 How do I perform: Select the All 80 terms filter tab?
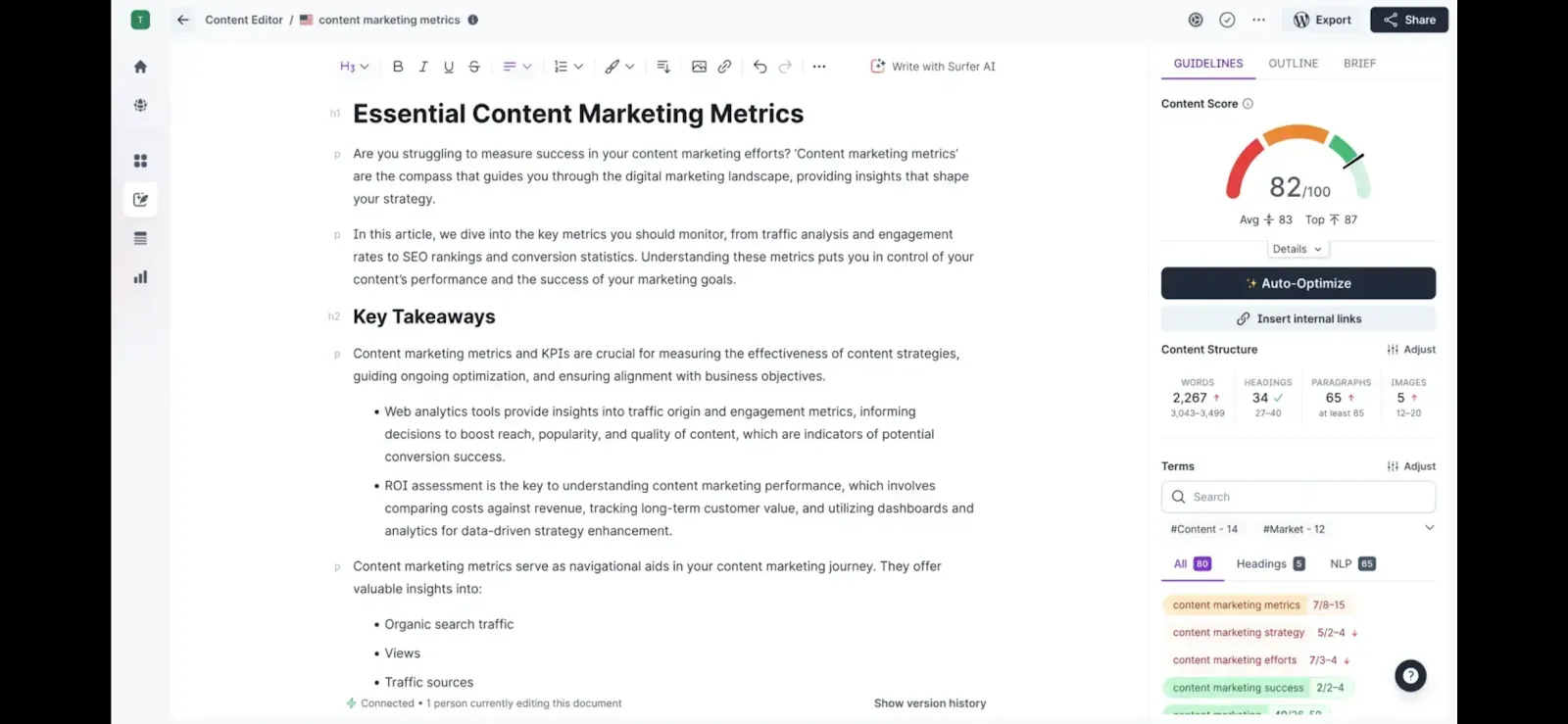pyautogui.click(x=1193, y=564)
